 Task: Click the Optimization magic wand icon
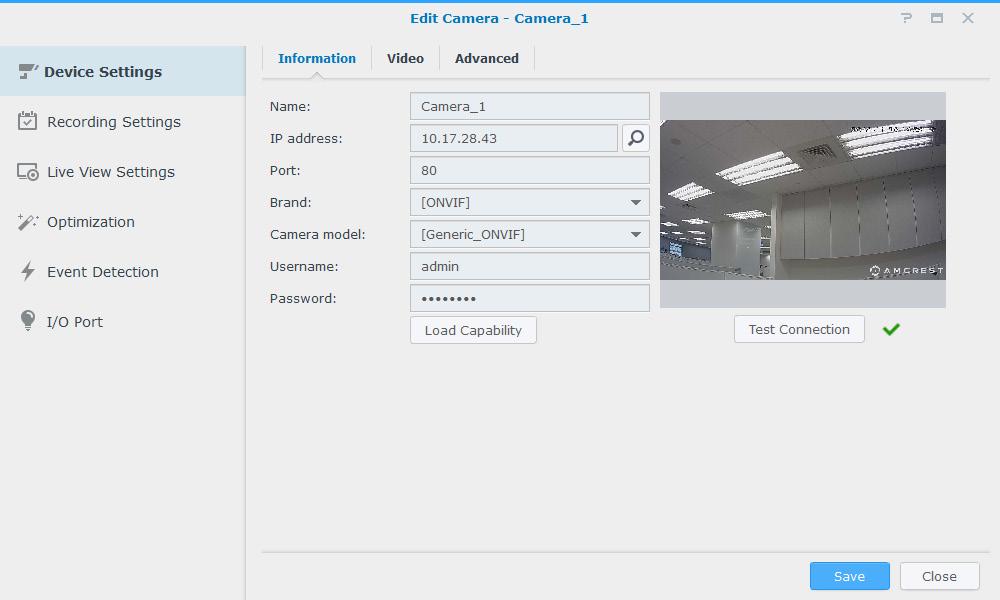(27, 221)
